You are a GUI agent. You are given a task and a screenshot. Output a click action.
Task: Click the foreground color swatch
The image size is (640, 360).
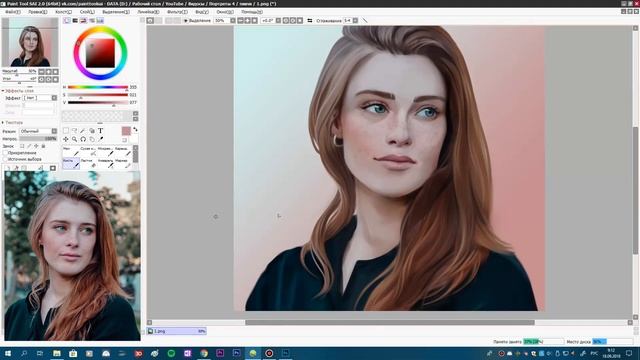click(x=126, y=131)
